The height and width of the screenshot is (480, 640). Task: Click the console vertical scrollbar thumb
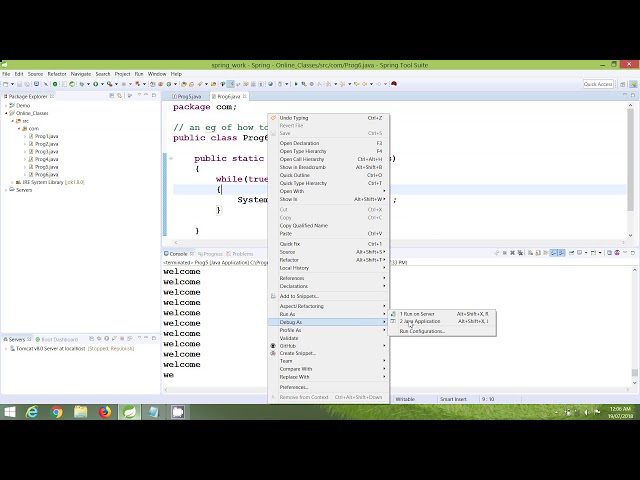click(634, 372)
